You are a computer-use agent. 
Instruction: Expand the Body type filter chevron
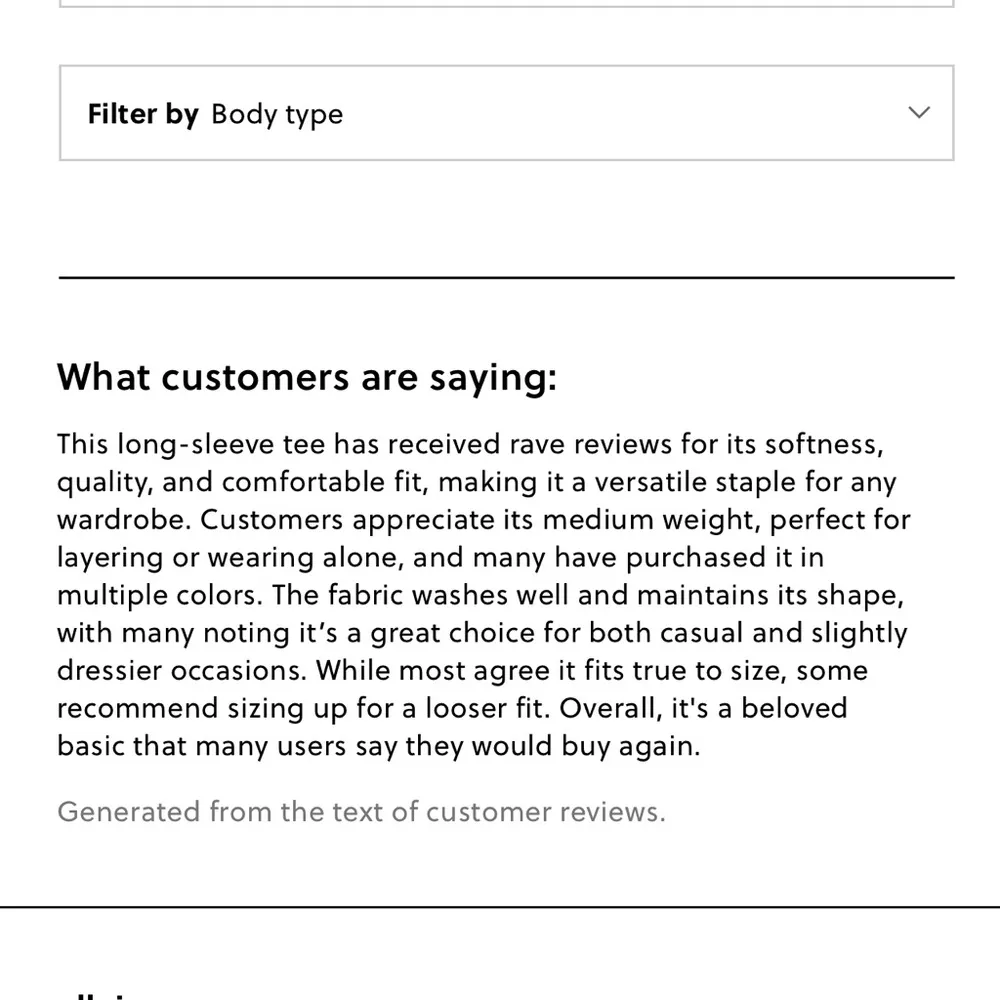point(919,113)
